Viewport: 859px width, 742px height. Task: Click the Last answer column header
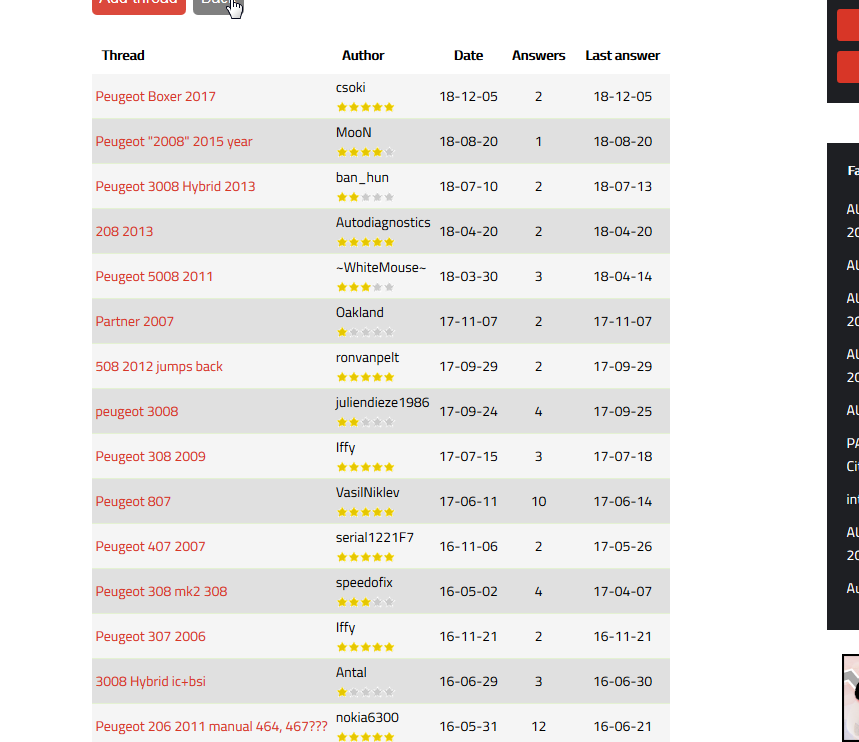(x=622, y=55)
